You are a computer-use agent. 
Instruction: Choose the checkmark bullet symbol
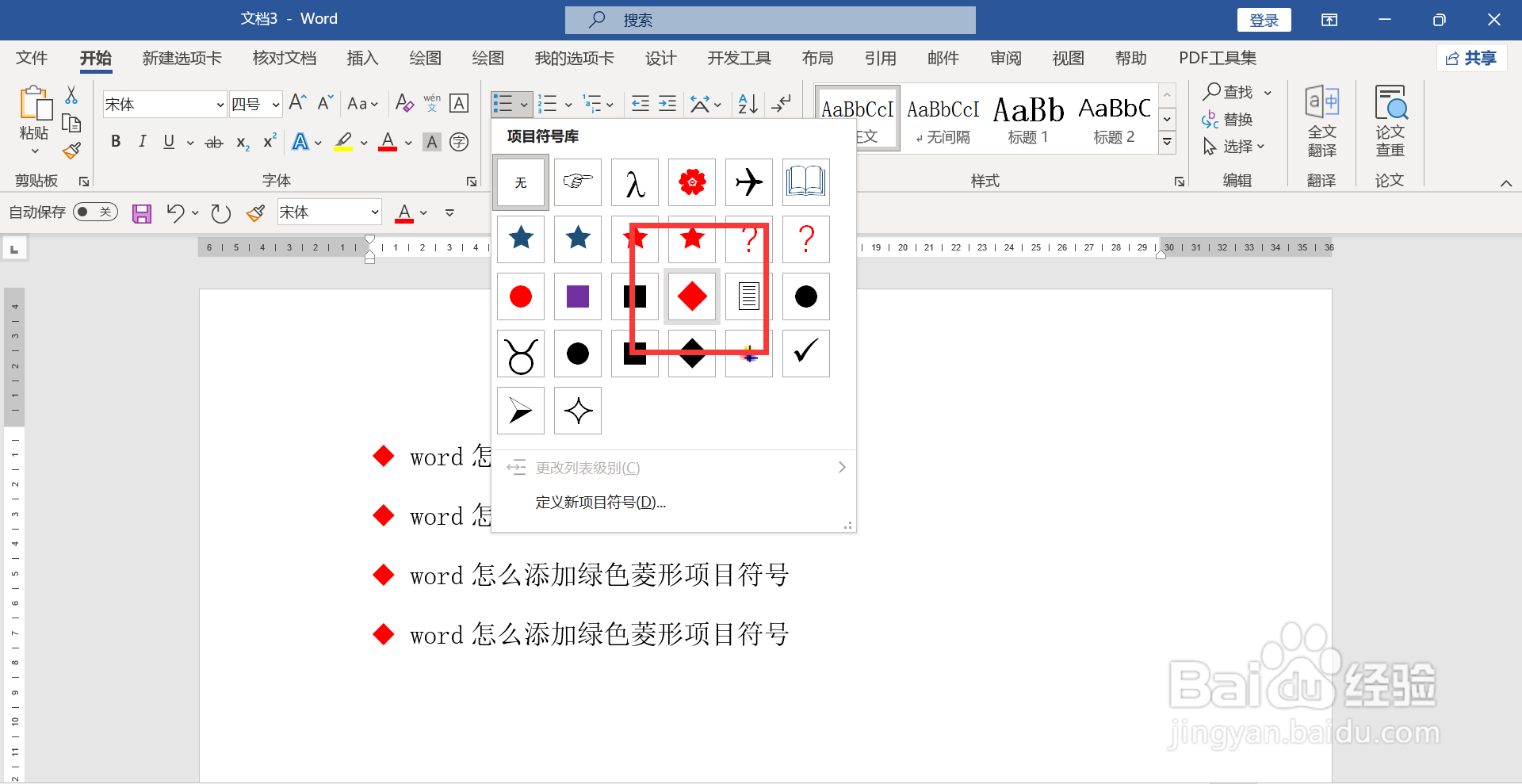(x=806, y=354)
